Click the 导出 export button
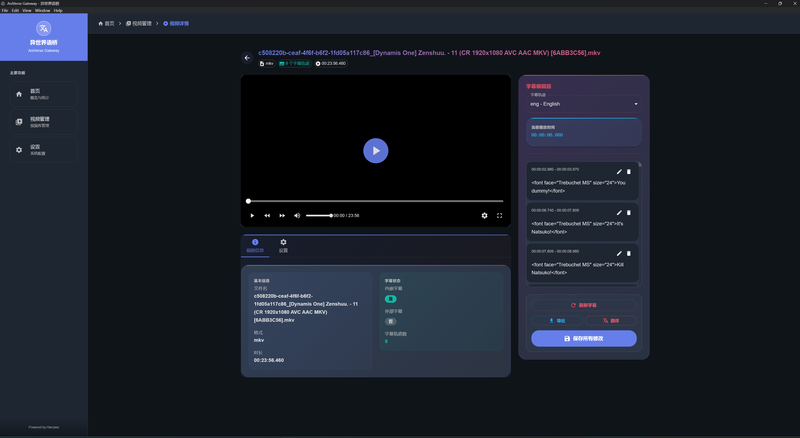Image resolution: width=800 pixels, height=438 pixels. pyautogui.click(x=556, y=321)
